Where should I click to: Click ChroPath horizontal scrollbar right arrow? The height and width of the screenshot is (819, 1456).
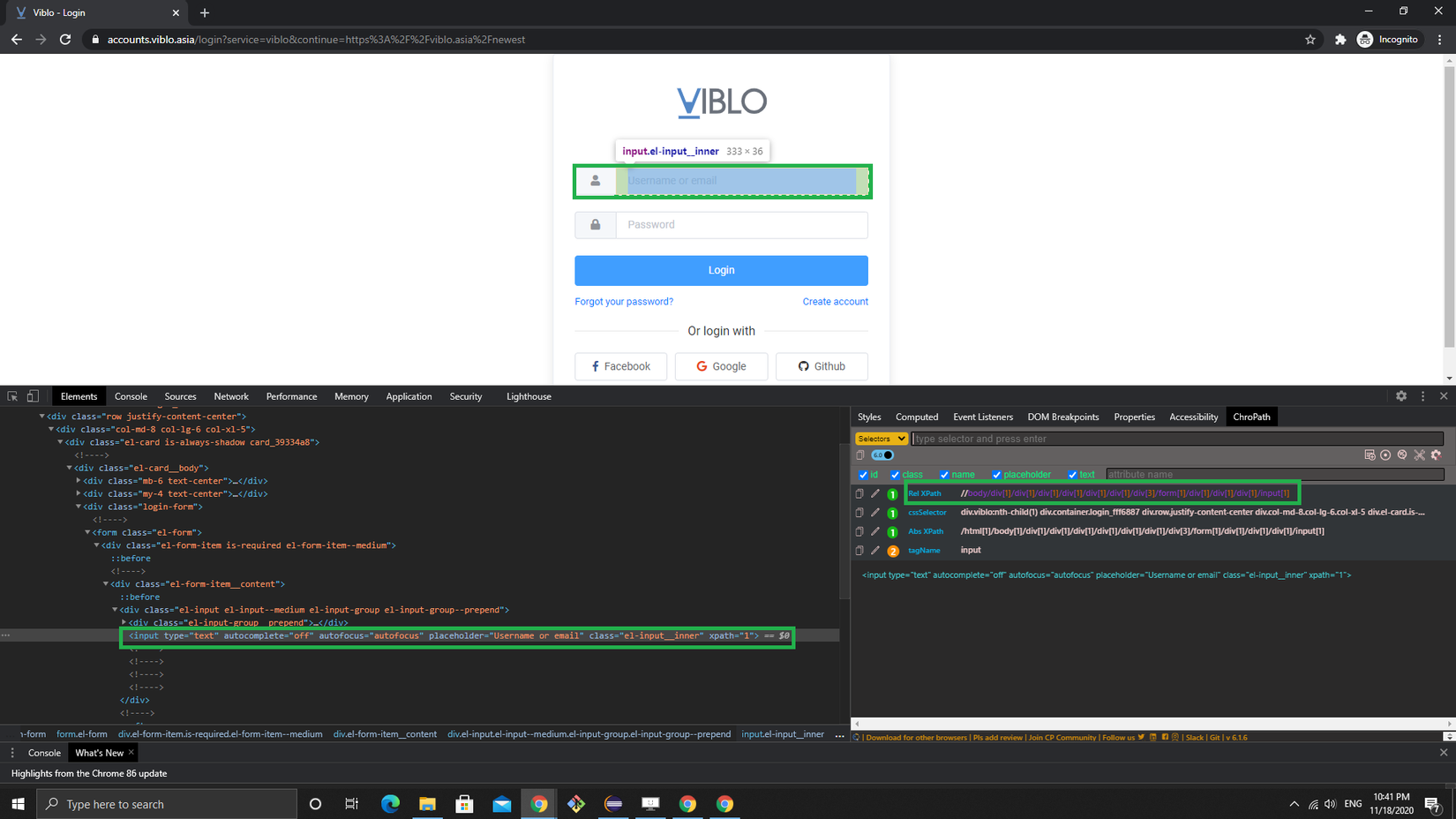coord(1450,724)
